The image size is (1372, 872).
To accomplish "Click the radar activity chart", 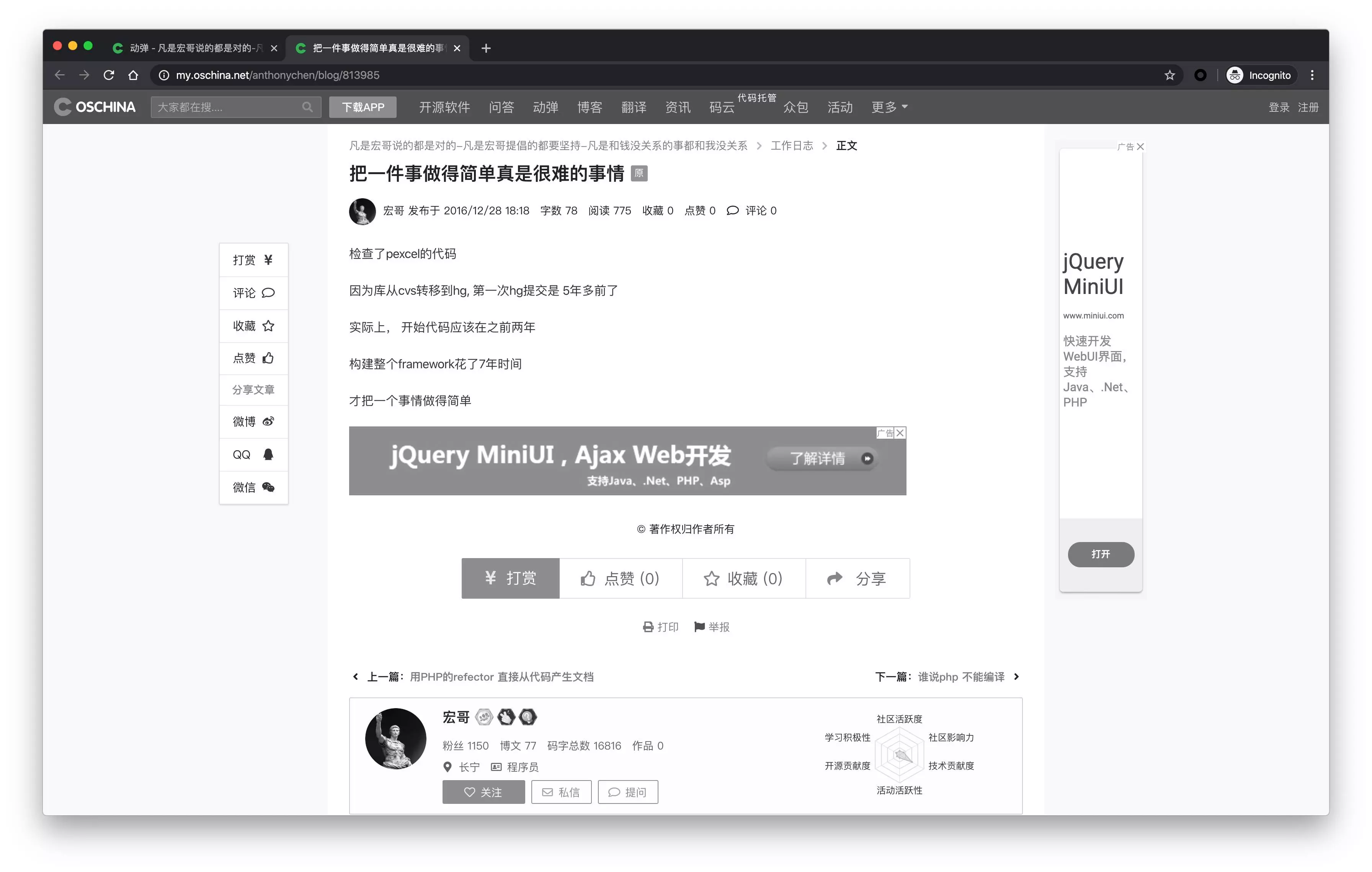I will point(899,754).
